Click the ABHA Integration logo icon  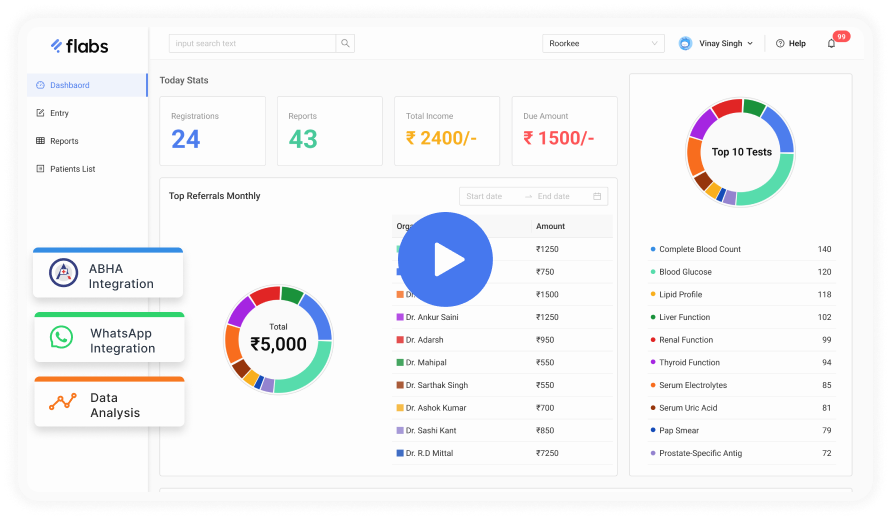click(x=63, y=274)
